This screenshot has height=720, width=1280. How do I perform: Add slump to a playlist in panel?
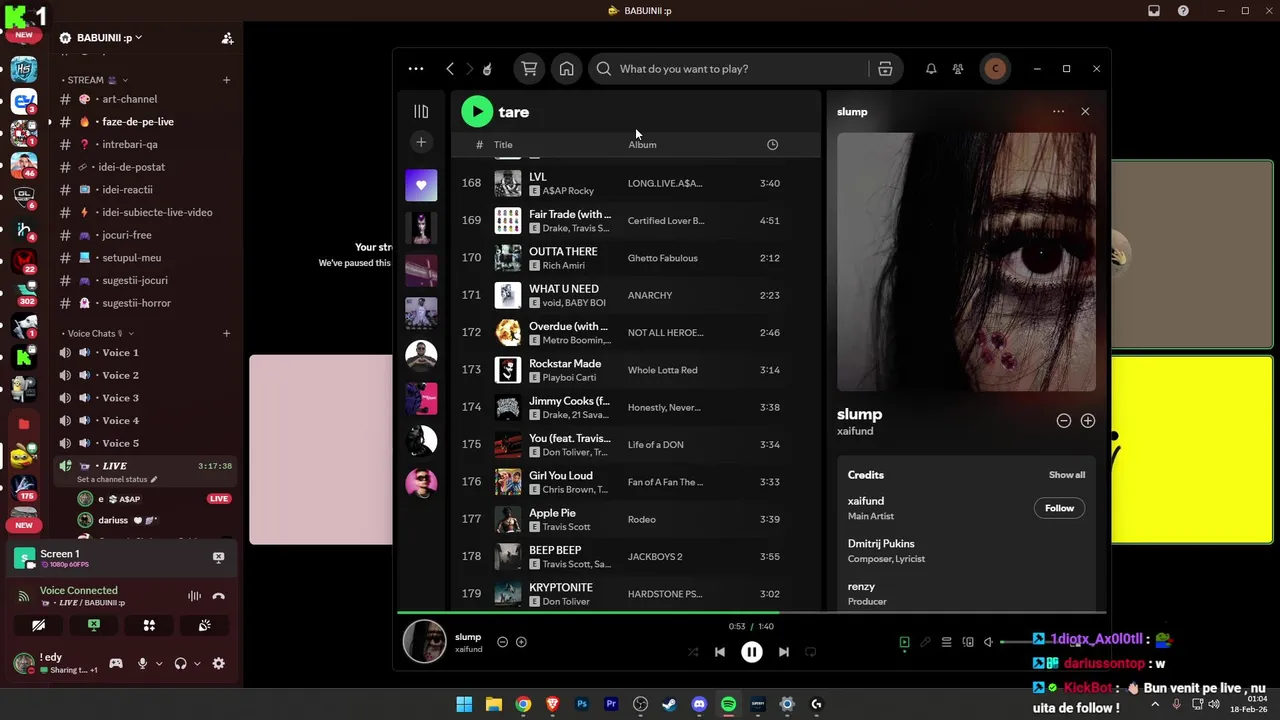[1088, 421]
